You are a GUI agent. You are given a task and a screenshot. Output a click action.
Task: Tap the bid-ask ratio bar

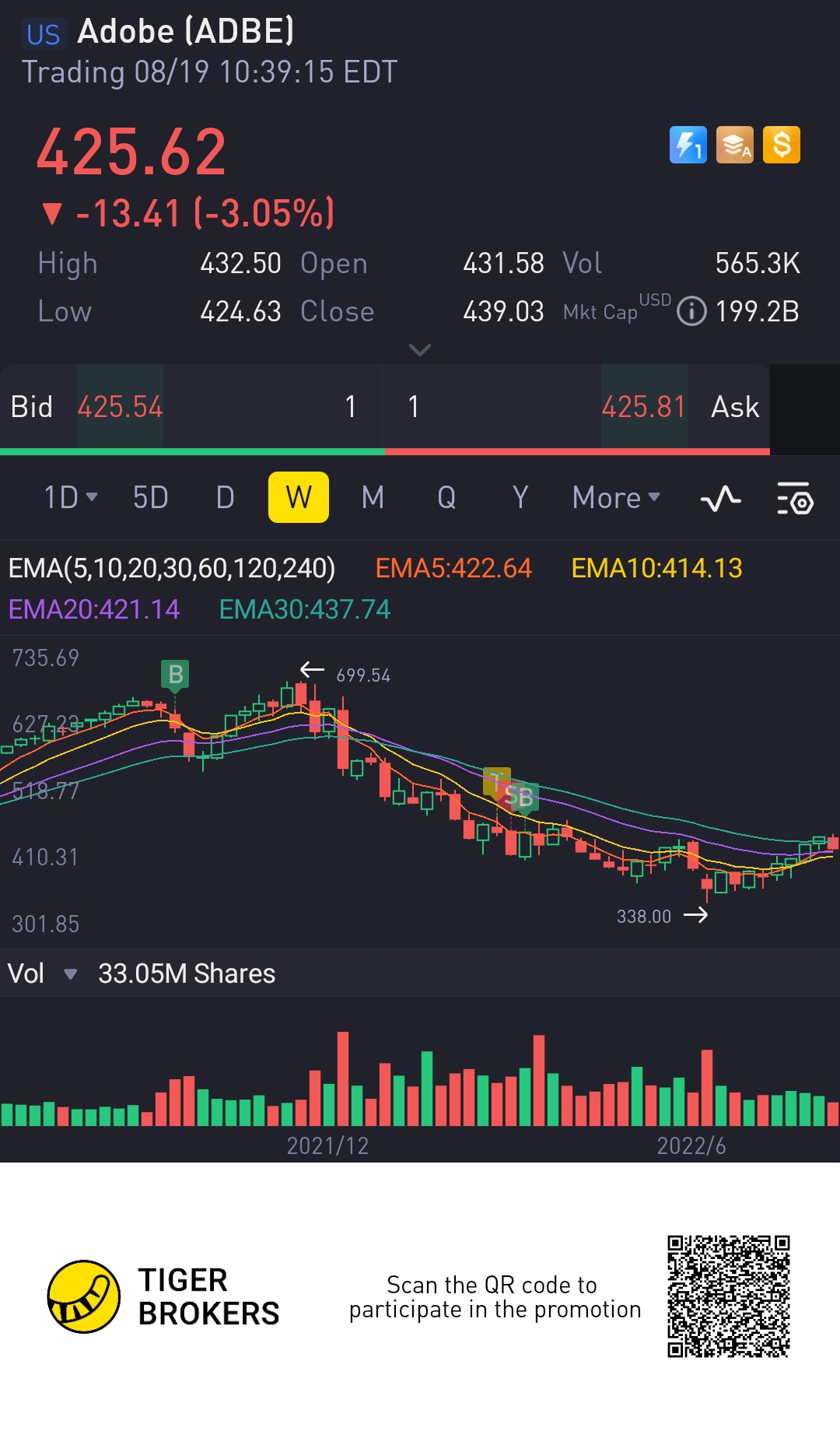pos(385,451)
